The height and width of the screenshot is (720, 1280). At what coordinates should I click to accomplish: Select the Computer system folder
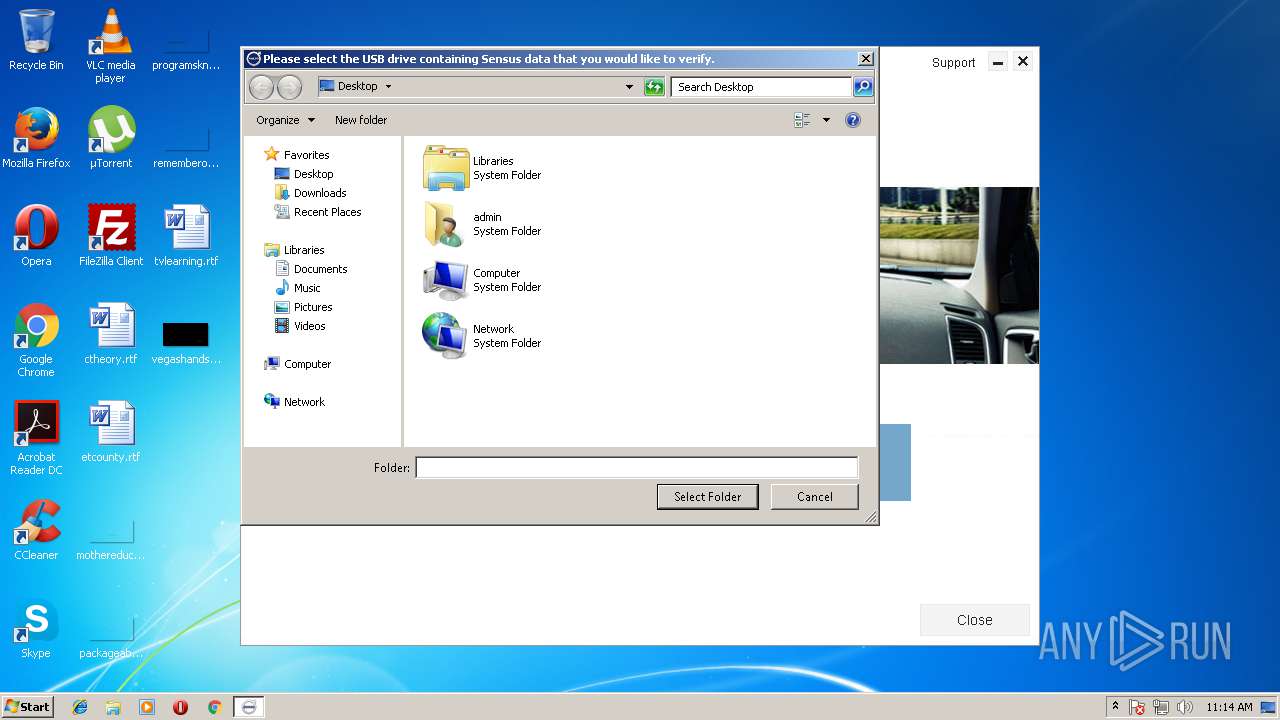coord(483,280)
